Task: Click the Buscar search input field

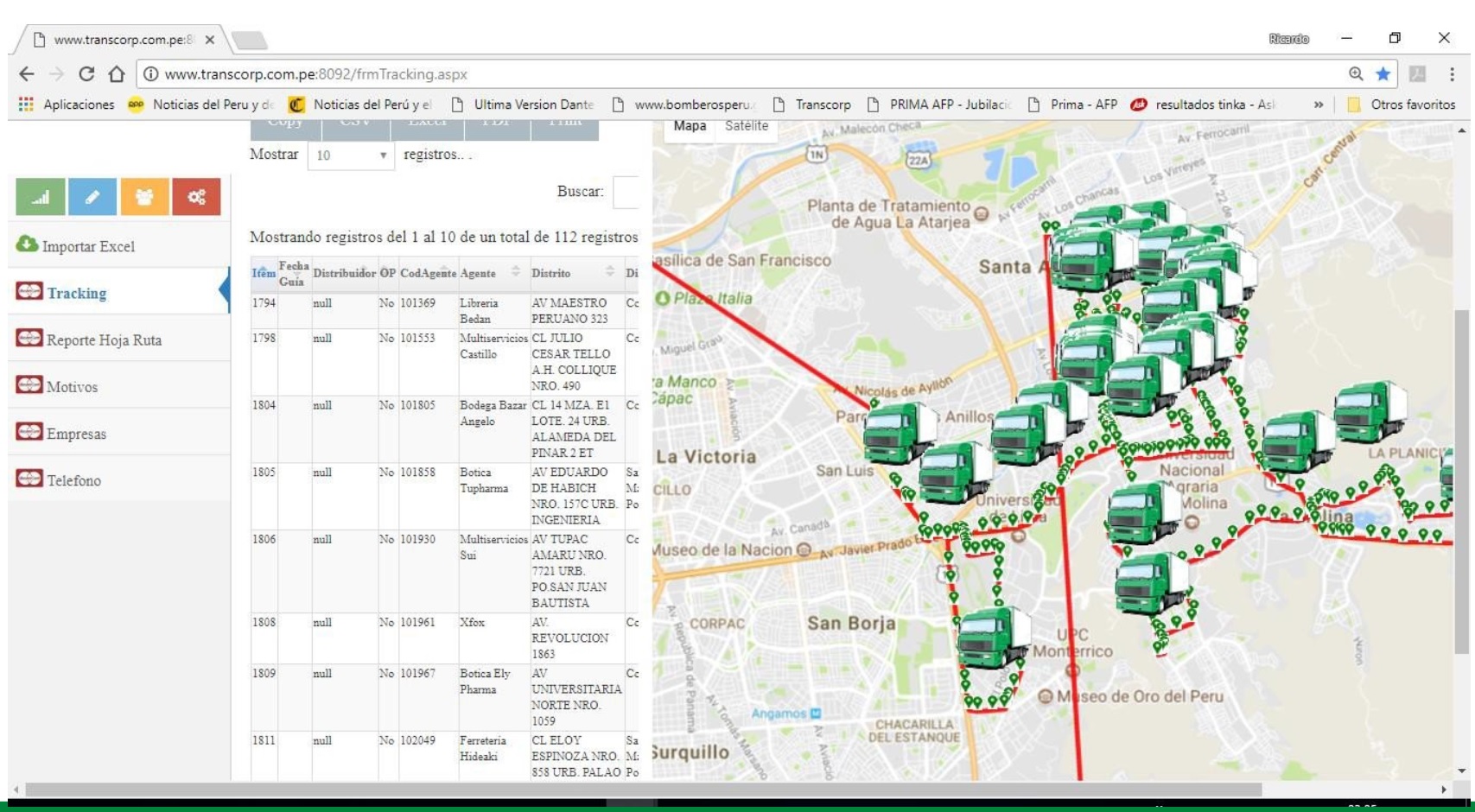Action: click(626, 192)
